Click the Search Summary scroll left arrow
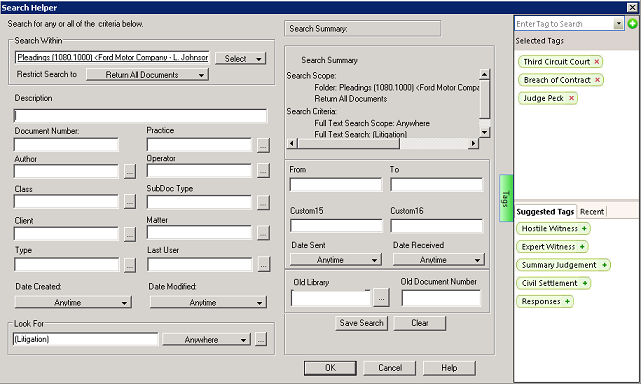Screen dimensions: 641x384 tap(291, 143)
